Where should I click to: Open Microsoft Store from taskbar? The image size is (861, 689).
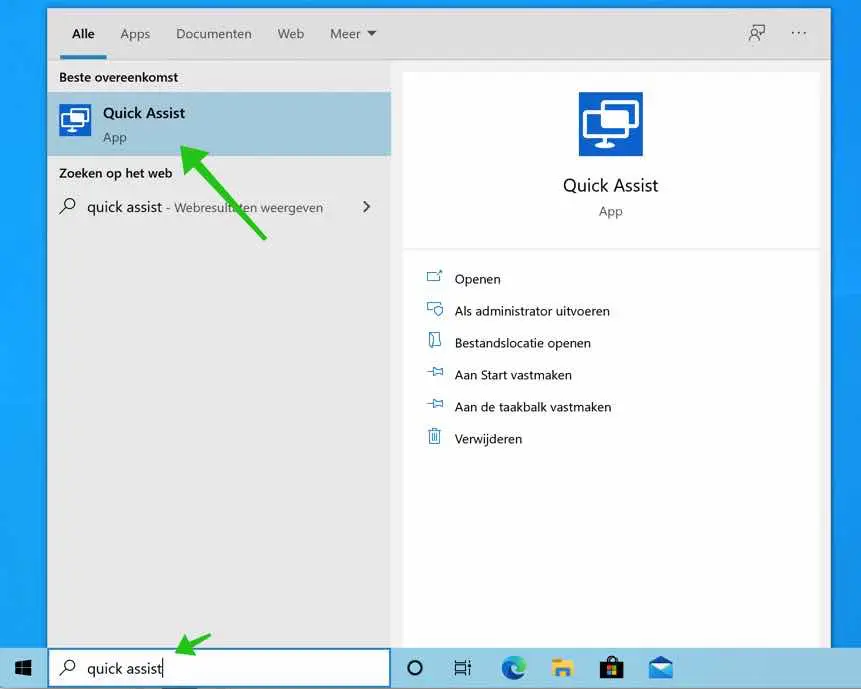pos(611,668)
